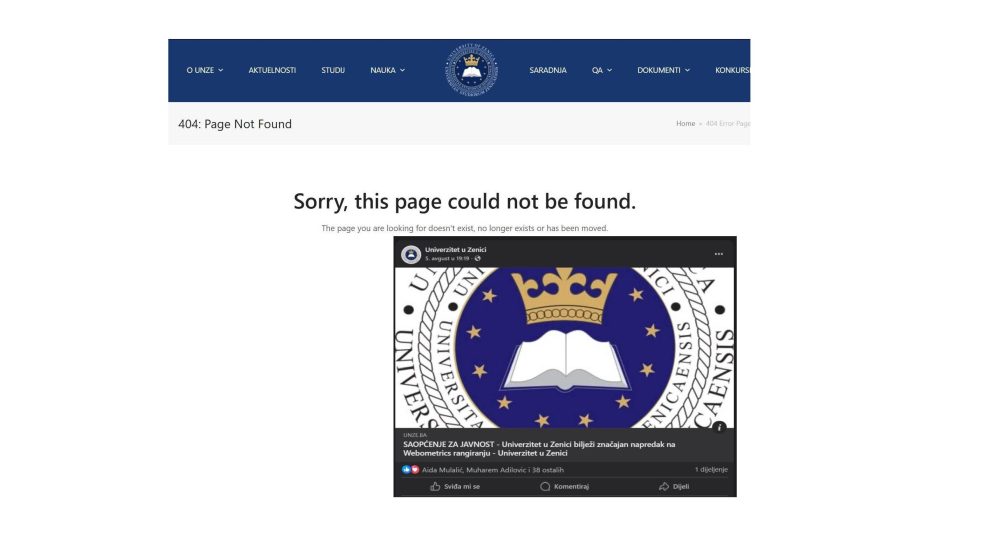The width and height of the screenshot is (990, 556).
Task: Open the STUDIJ menu item
Action: (333, 70)
